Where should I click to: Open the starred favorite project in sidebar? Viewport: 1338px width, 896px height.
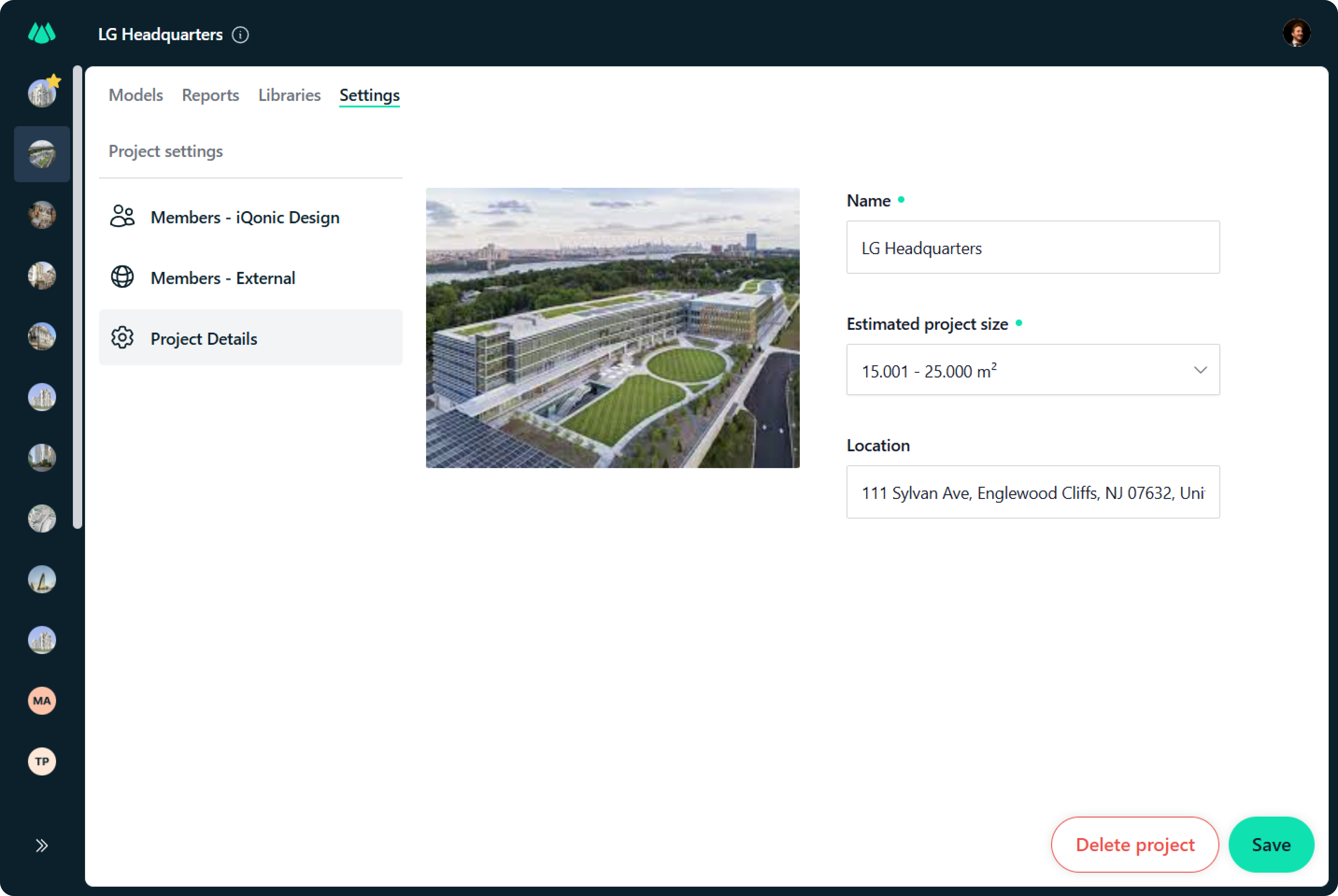coord(42,93)
